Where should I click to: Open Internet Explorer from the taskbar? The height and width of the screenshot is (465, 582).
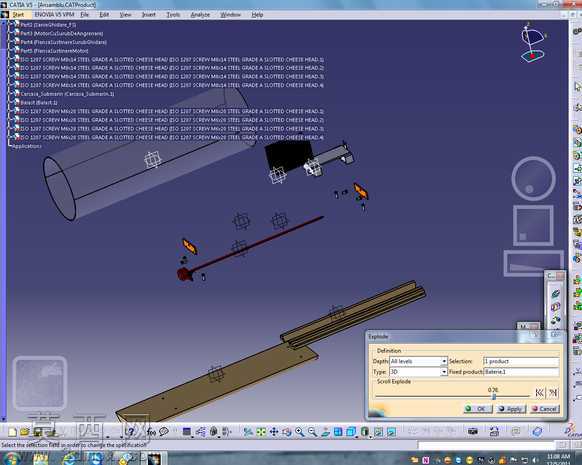[x=70, y=459]
